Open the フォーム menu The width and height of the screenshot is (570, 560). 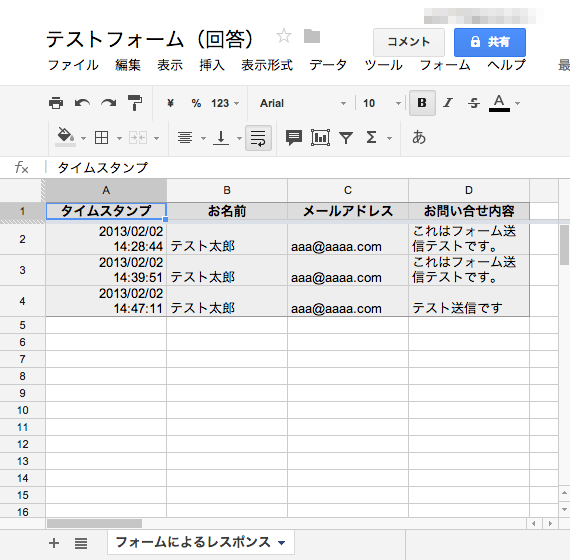[x=445, y=65]
